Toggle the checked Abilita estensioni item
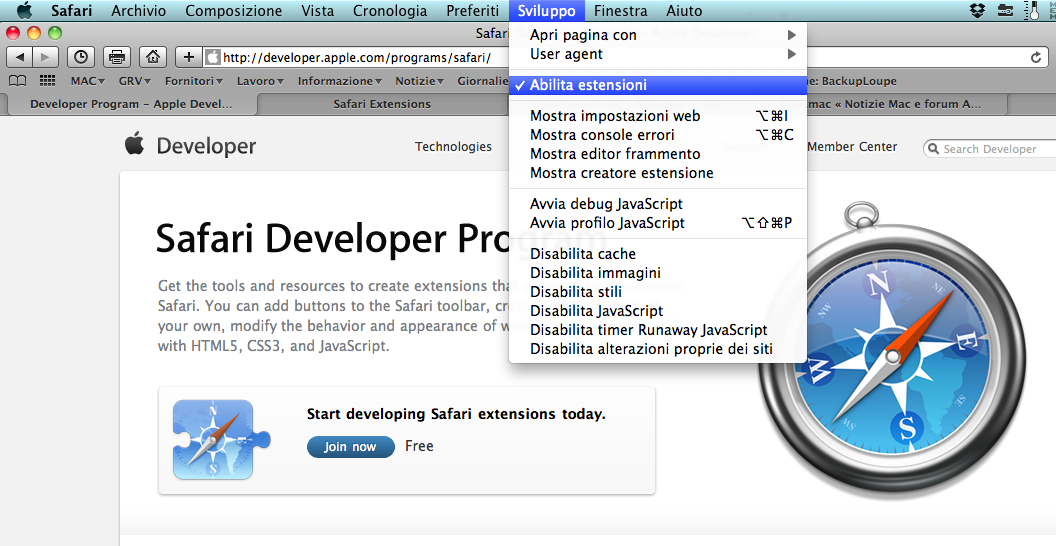The height and width of the screenshot is (546, 1056). 658,85
